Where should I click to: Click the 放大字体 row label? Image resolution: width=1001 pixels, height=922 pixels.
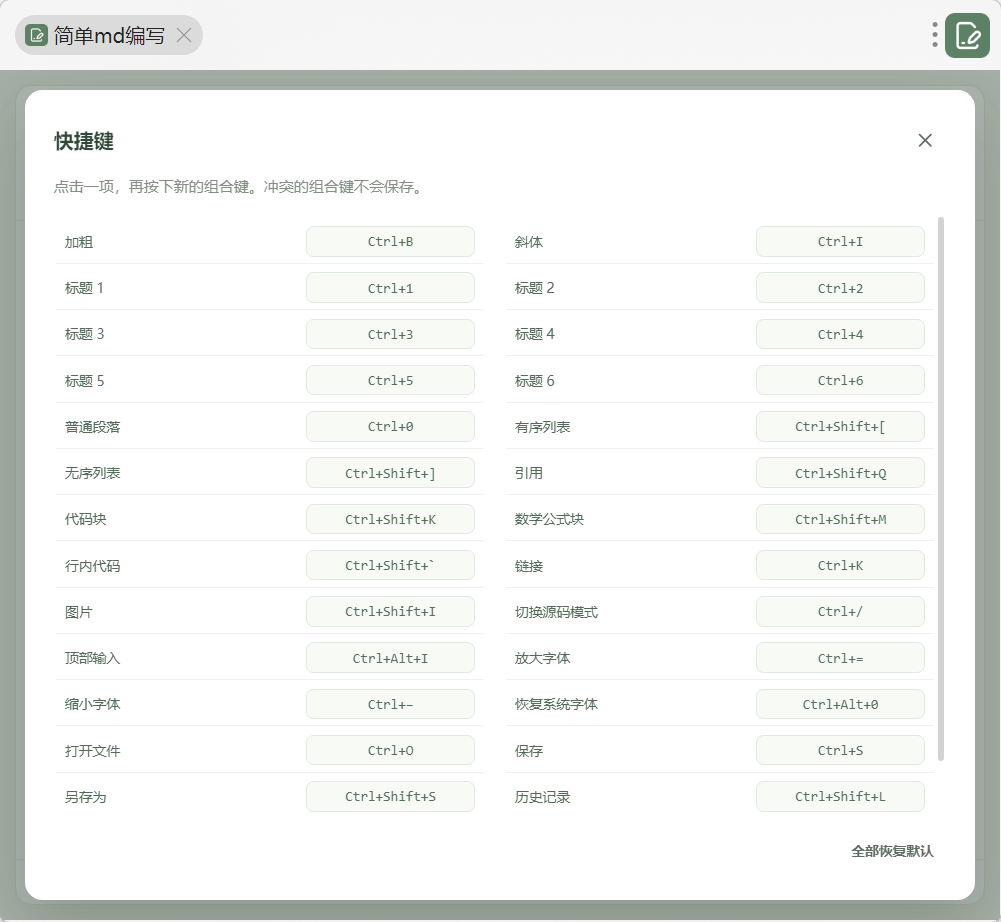pos(543,658)
